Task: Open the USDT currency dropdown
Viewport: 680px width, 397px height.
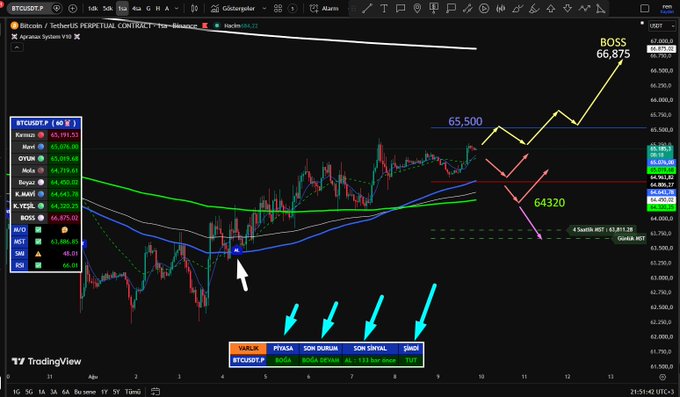Action: 662,26
